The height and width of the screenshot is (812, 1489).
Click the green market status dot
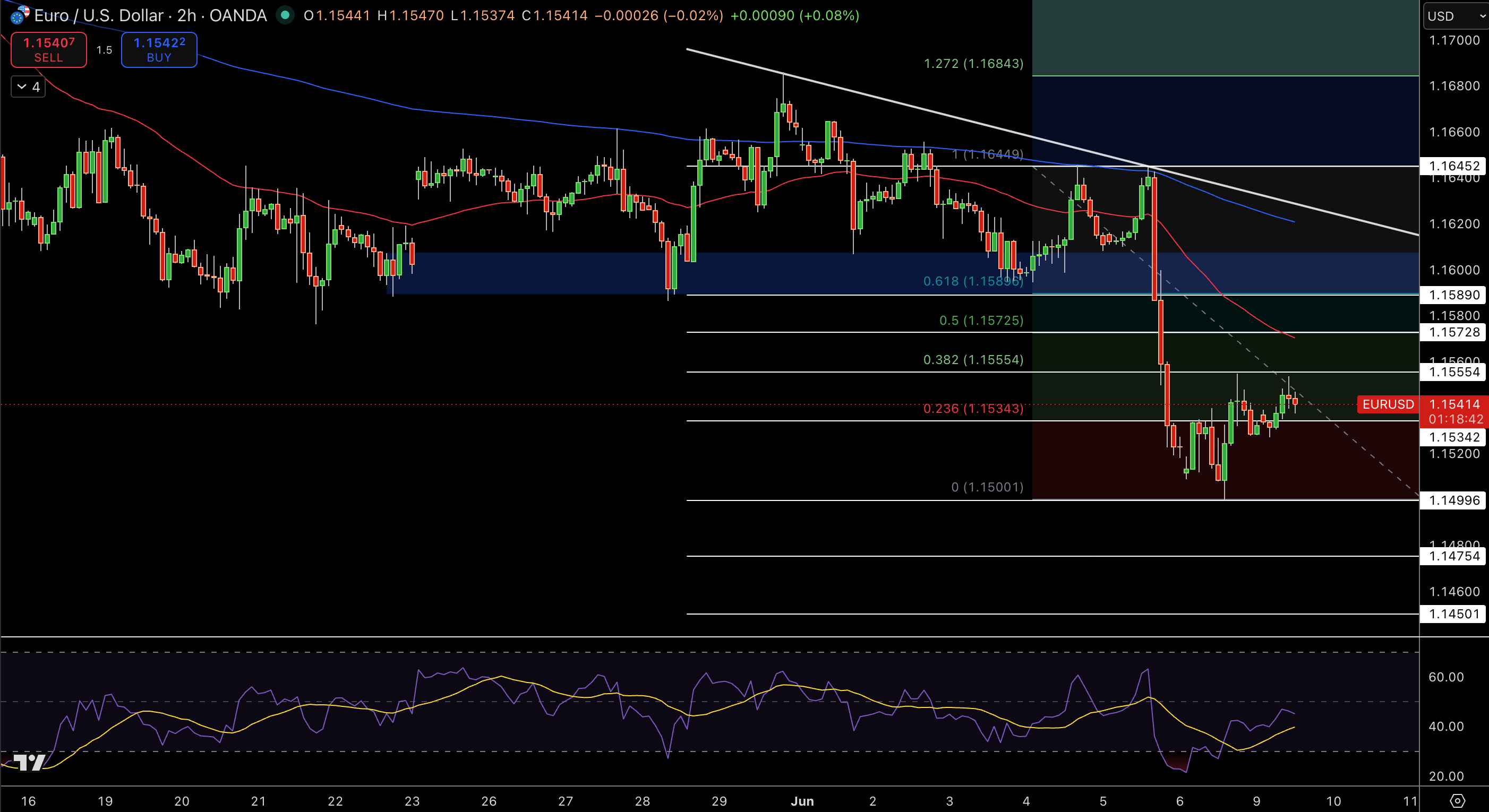pos(285,15)
